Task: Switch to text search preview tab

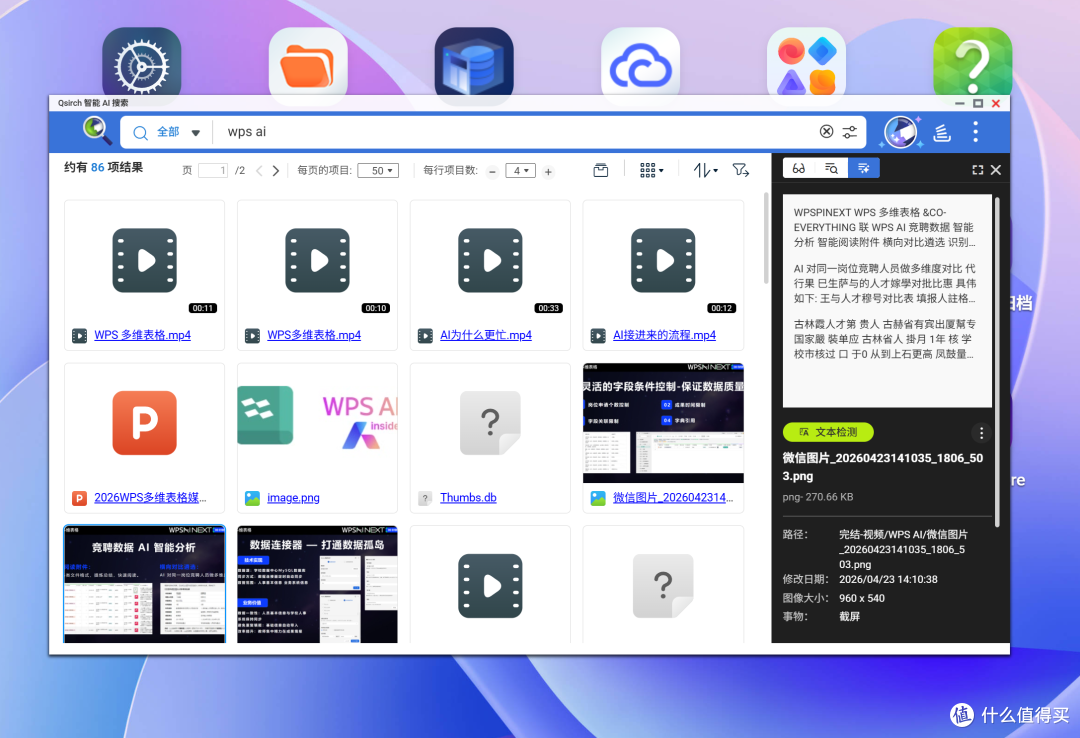Action: pyautogui.click(x=831, y=168)
